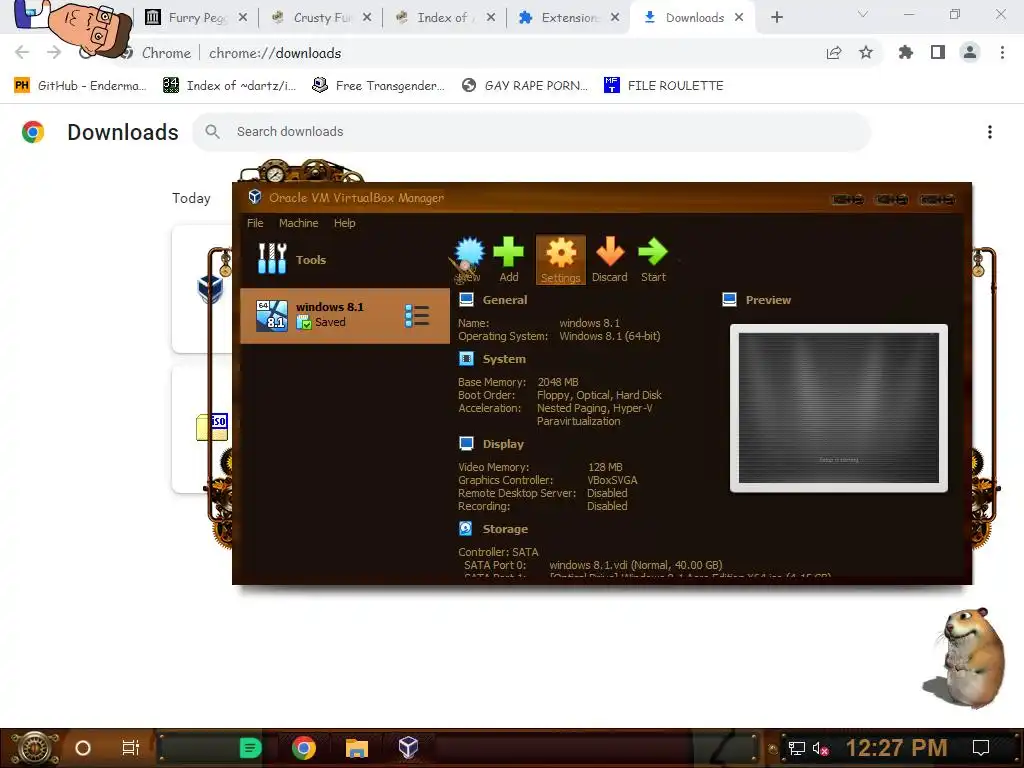Click 'Floppy, Optical, Hard Disk' boot order text
The image size is (1024, 768).
[599, 395]
